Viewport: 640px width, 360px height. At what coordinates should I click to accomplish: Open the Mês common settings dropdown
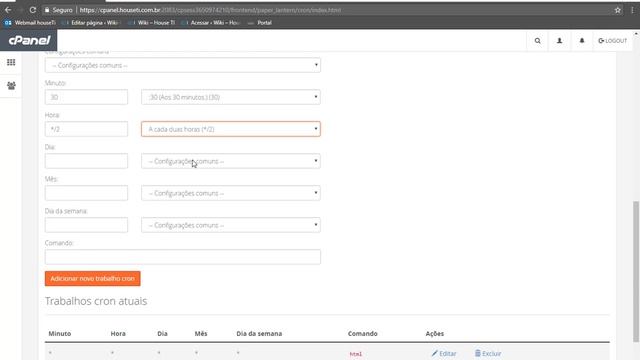click(231, 193)
